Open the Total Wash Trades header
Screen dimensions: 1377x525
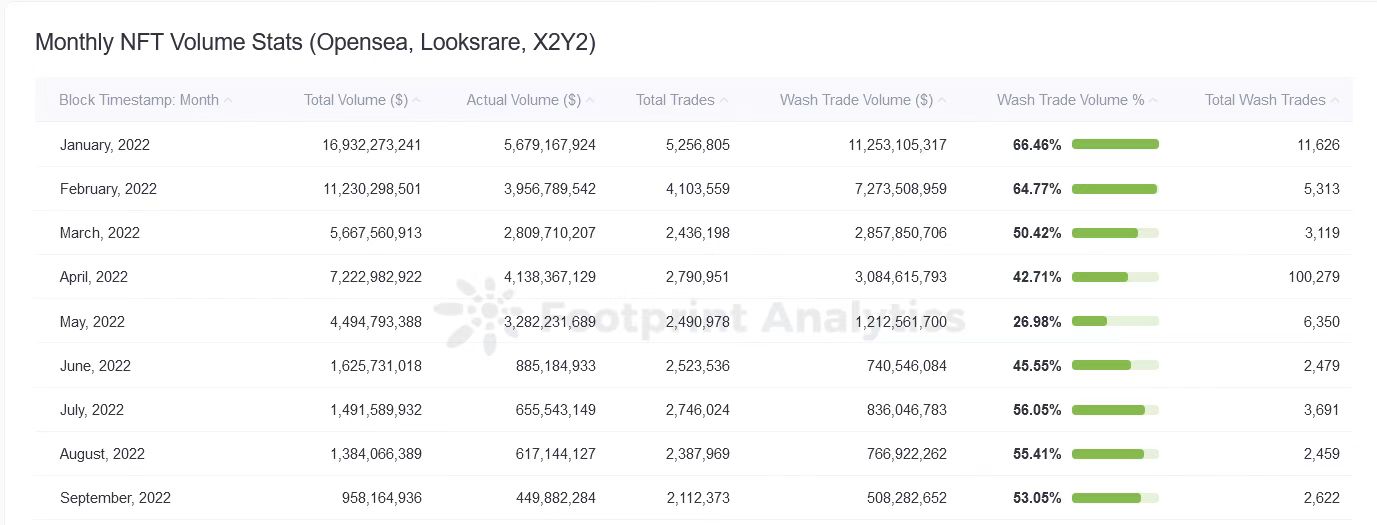point(1265,100)
